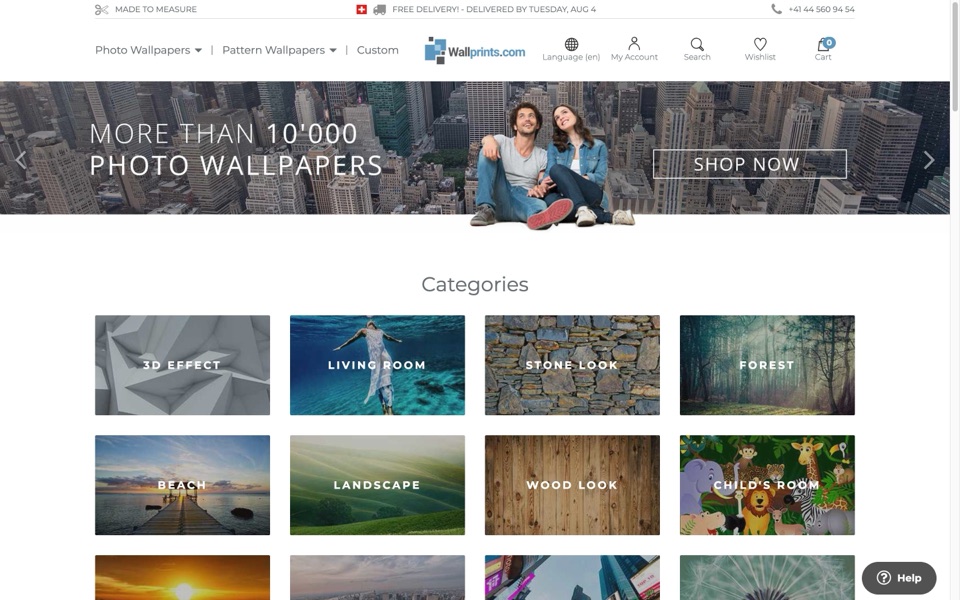
Task: Go to the previous banner slide
Action: [x=21, y=160]
